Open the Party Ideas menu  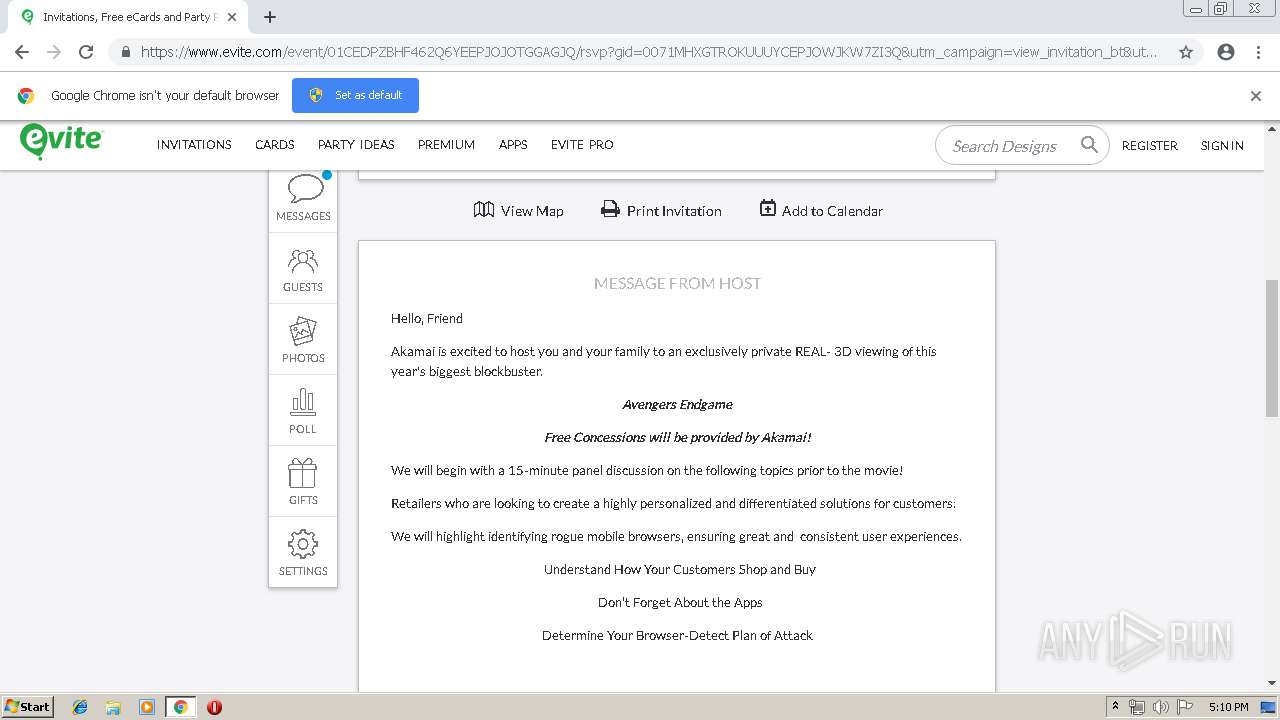click(356, 145)
